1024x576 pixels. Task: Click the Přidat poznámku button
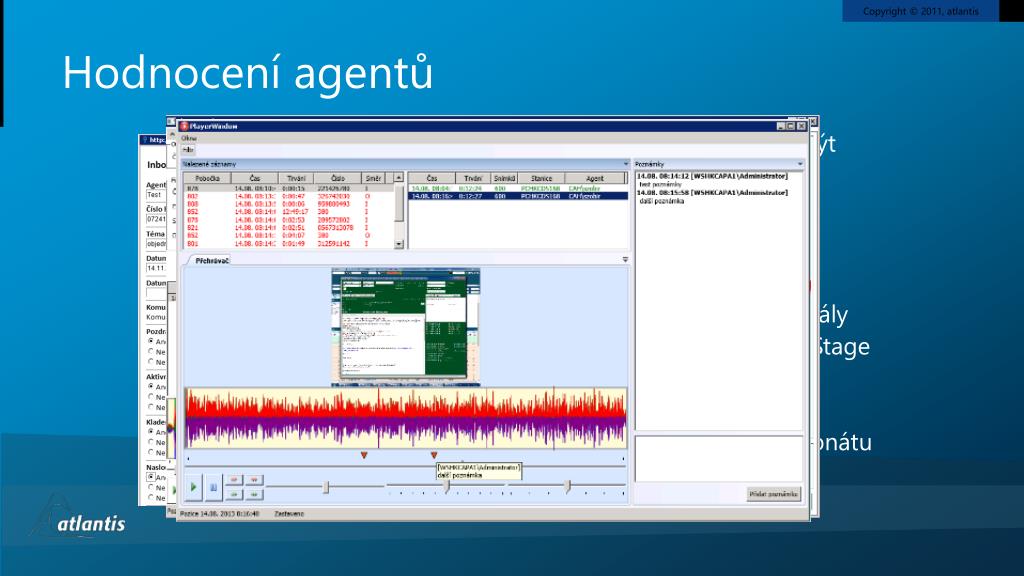tap(774, 494)
